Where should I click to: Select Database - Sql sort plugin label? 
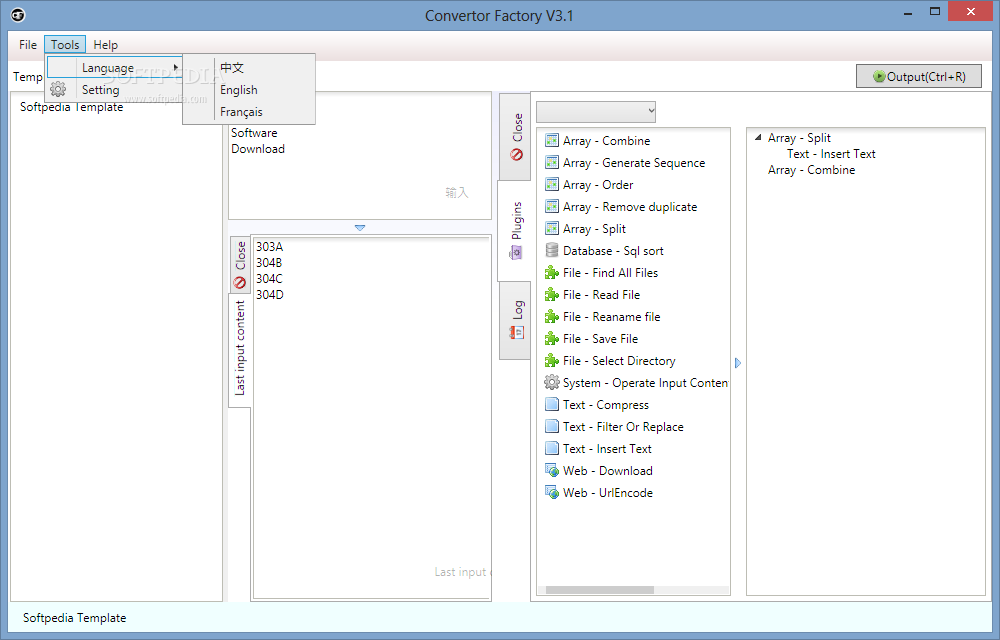coord(613,251)
